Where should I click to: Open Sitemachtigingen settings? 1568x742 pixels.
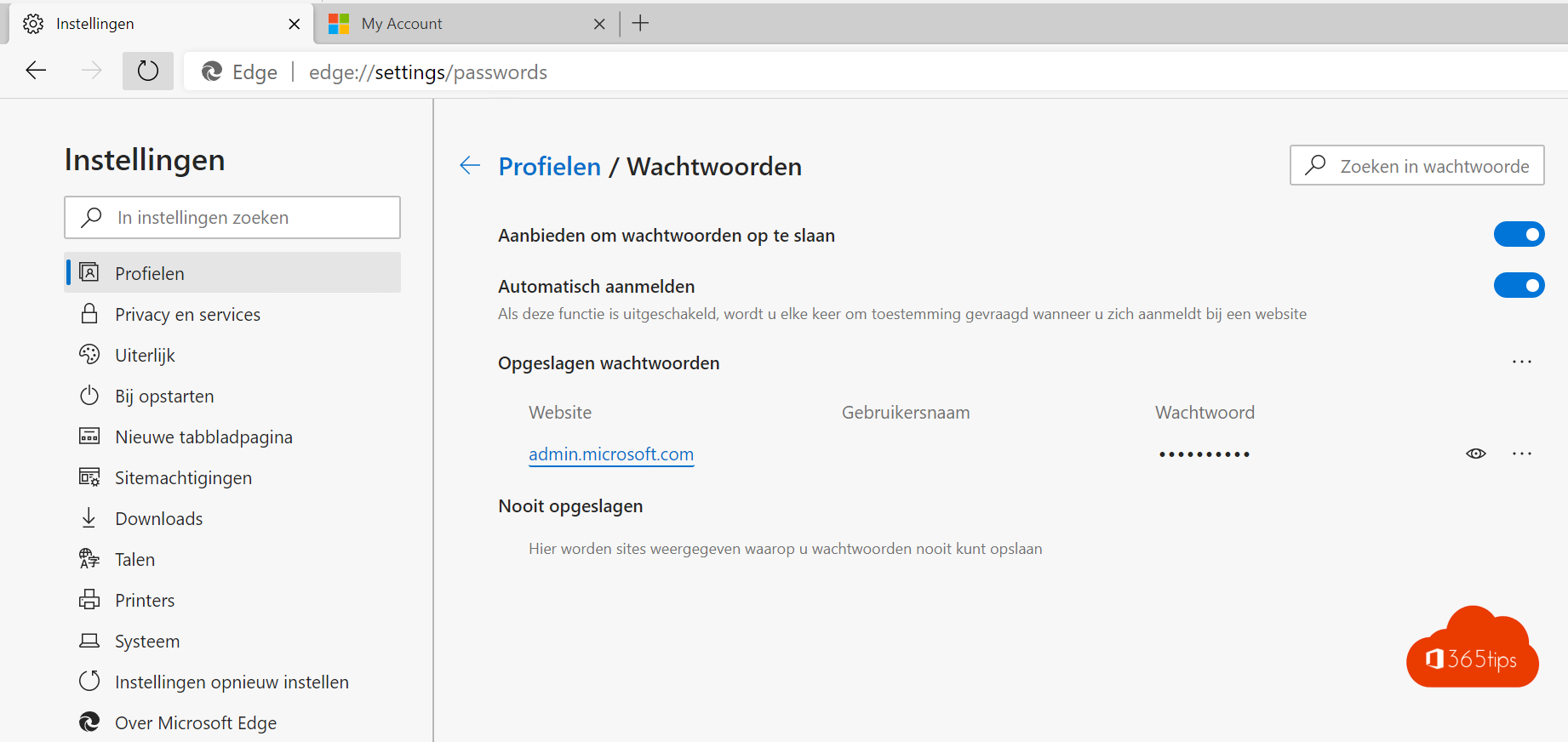232,477
